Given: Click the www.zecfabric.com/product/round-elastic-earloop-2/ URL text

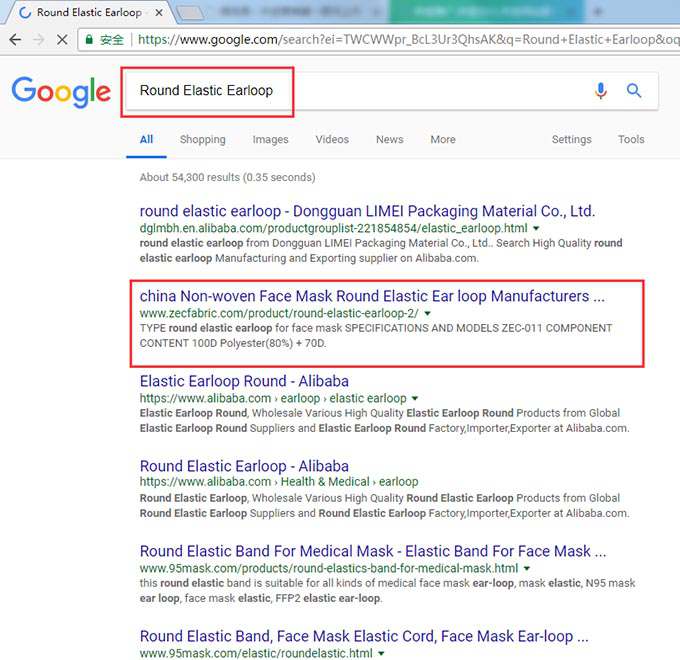Looking at the screenshot, I should click(x=279, y=313).
